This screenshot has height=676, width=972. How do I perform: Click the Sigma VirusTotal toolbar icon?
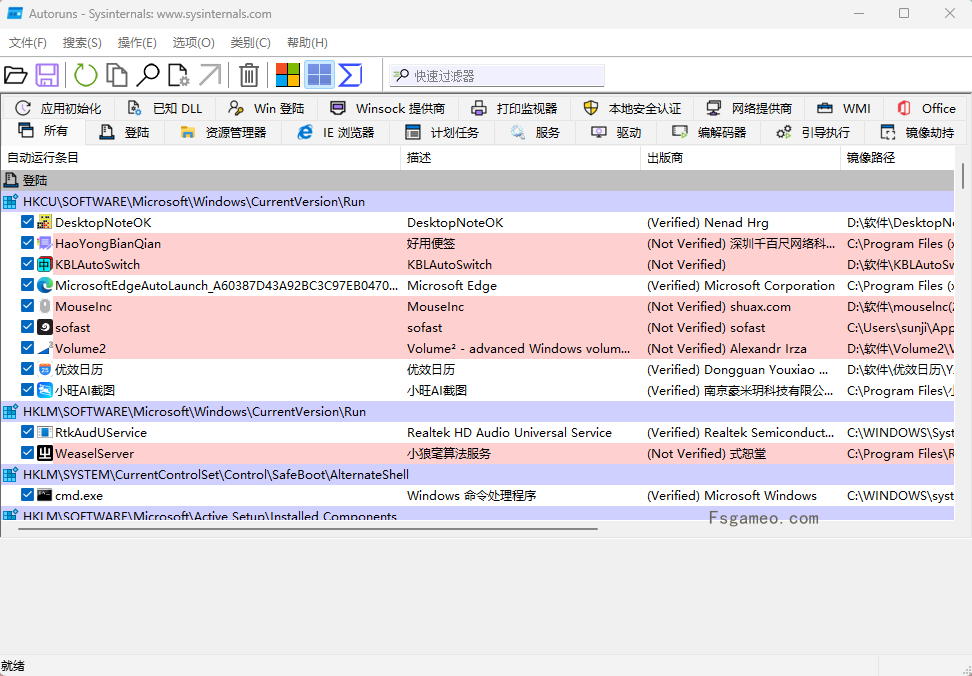click(350, 76)
